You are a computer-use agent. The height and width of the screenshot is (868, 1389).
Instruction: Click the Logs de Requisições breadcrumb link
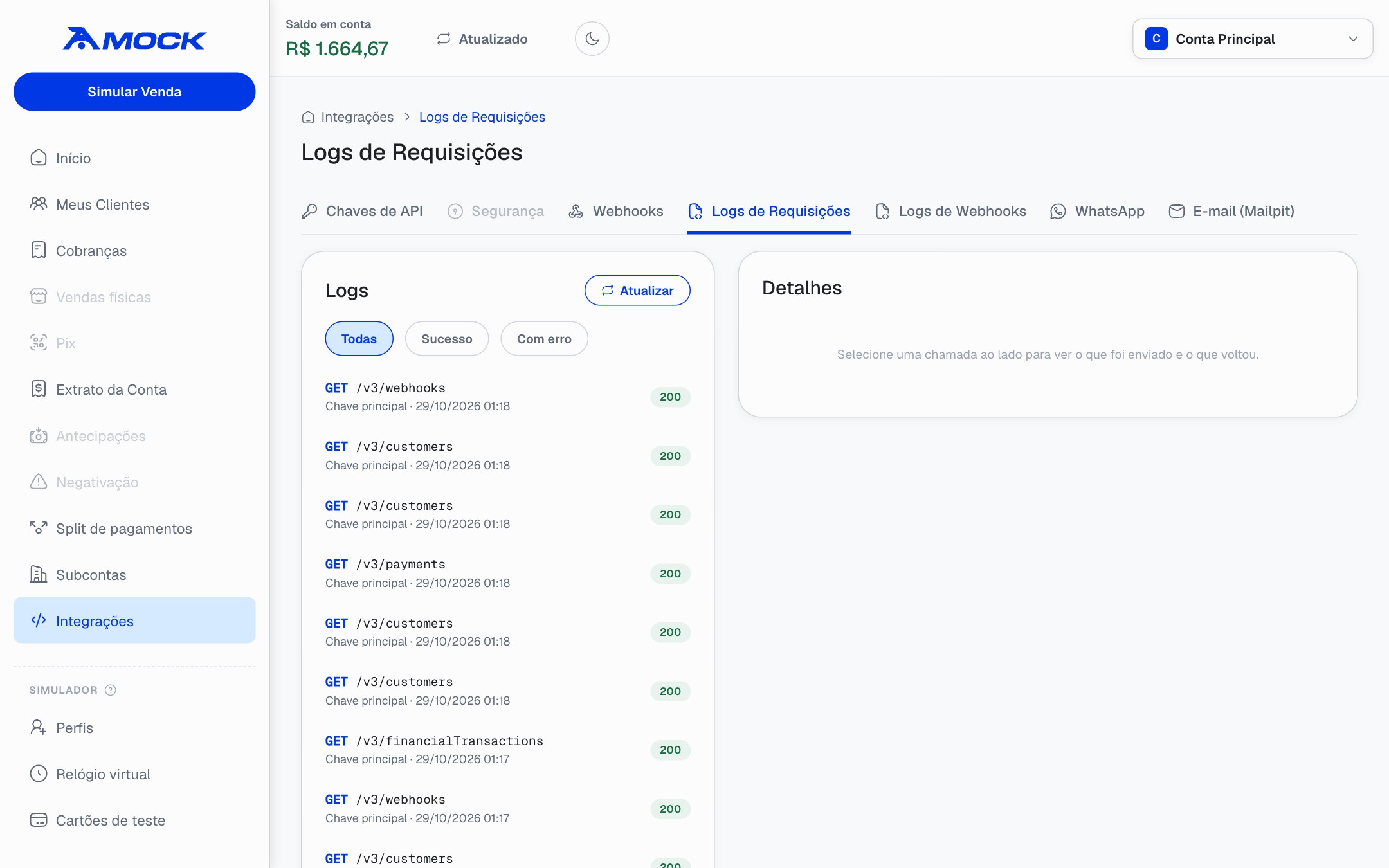(482, 117)
